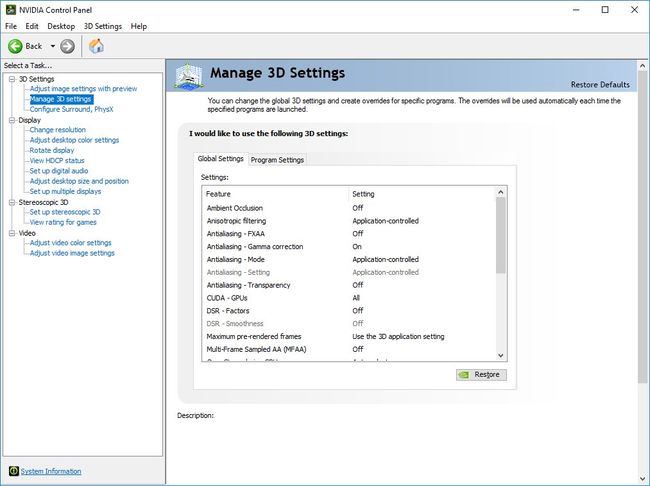Collapse the 3D Settings tree node
The image size is (650, 486).
(x=12, y=79)
